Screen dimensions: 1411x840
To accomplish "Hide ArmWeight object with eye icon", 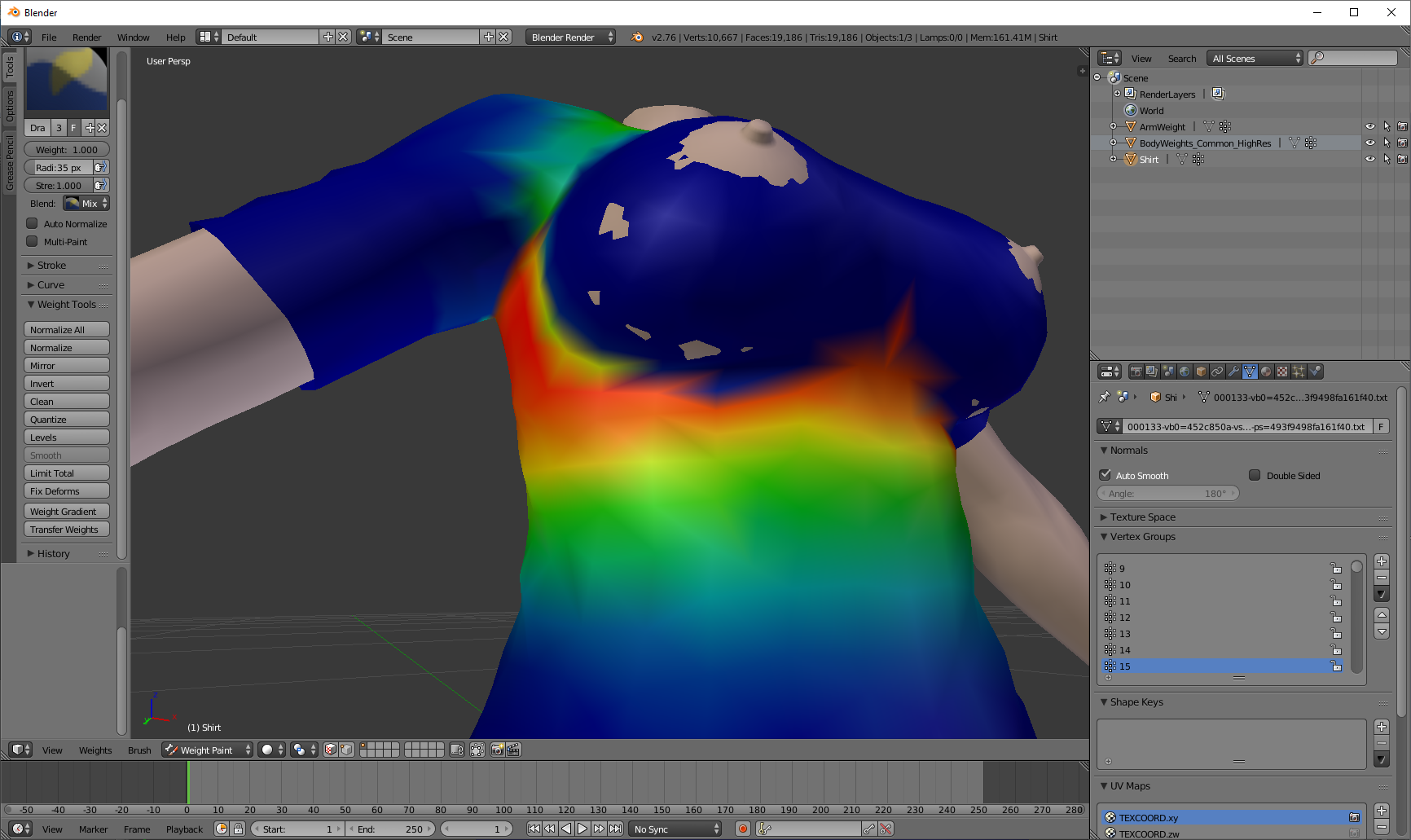I will coord(1370,127).
